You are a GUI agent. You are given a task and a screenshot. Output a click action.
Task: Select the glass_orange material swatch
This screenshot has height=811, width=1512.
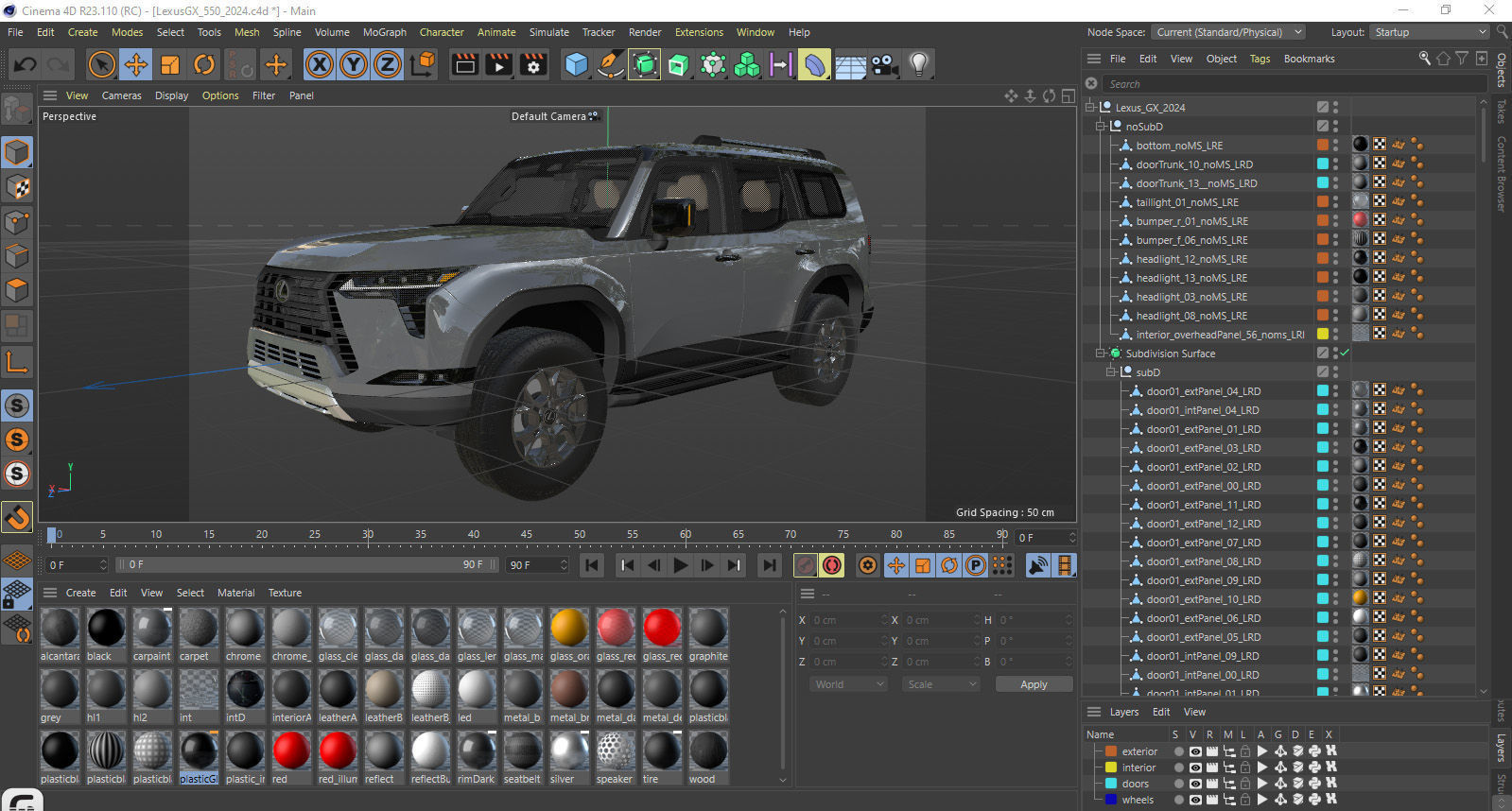click(x=569, y=635)
